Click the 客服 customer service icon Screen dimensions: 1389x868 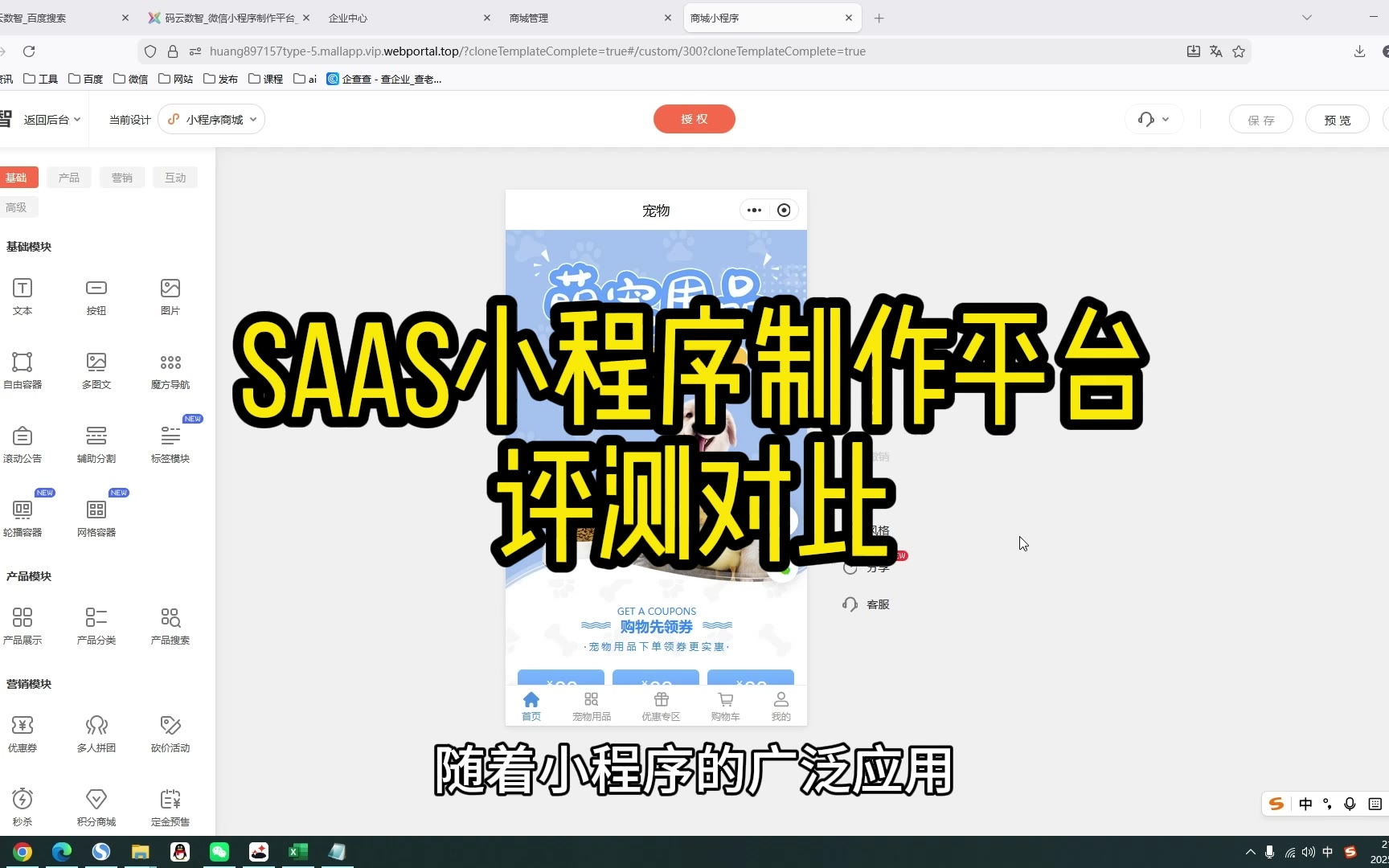(850, 604)
